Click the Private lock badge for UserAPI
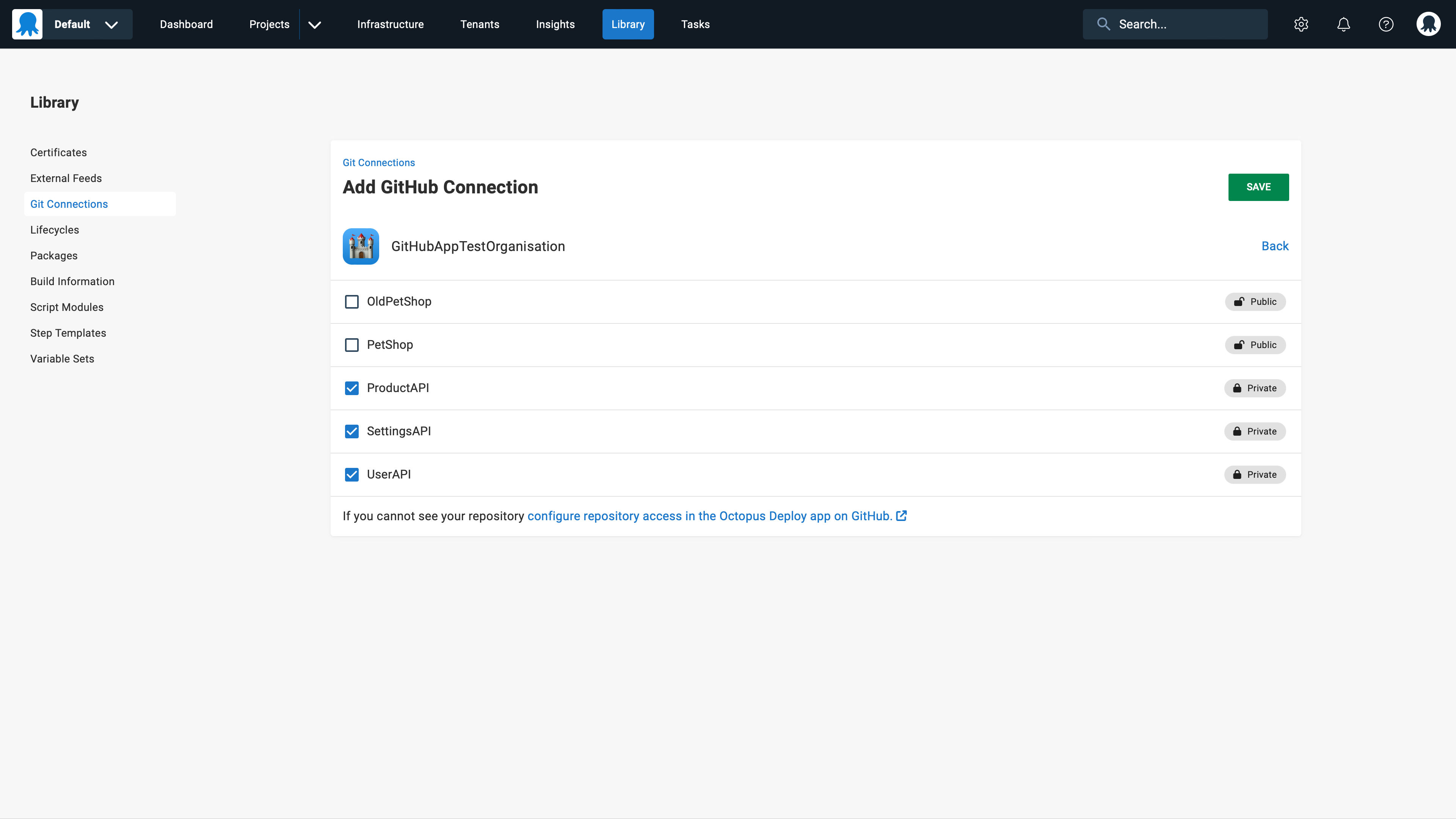 click(x=1255, y=475)
